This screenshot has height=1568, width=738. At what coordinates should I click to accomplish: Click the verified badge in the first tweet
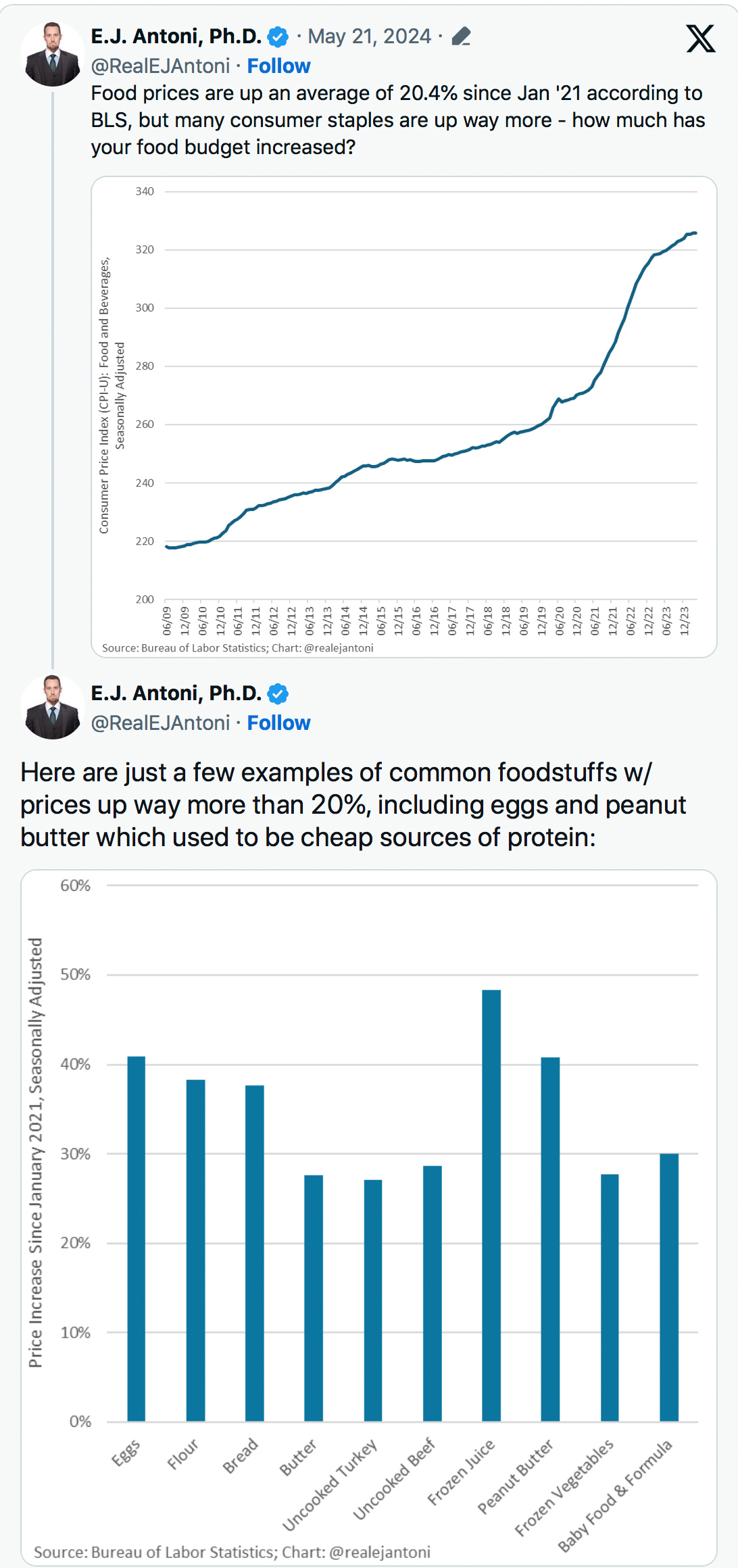pos(278,36)
